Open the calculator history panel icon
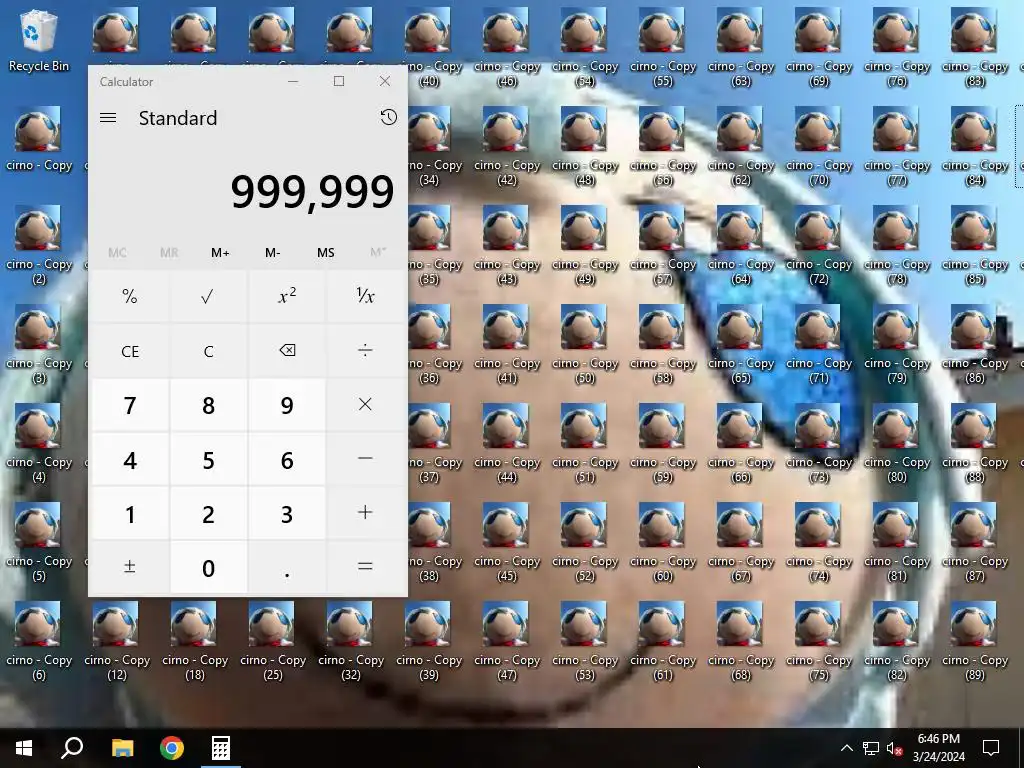The width and height of the screenshot is (1024, 768). [389, 118]
